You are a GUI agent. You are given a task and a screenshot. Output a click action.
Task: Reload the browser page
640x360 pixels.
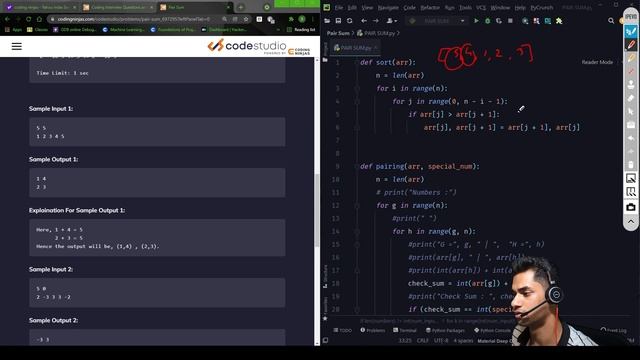pyautogui.click(x=29, y=19)
